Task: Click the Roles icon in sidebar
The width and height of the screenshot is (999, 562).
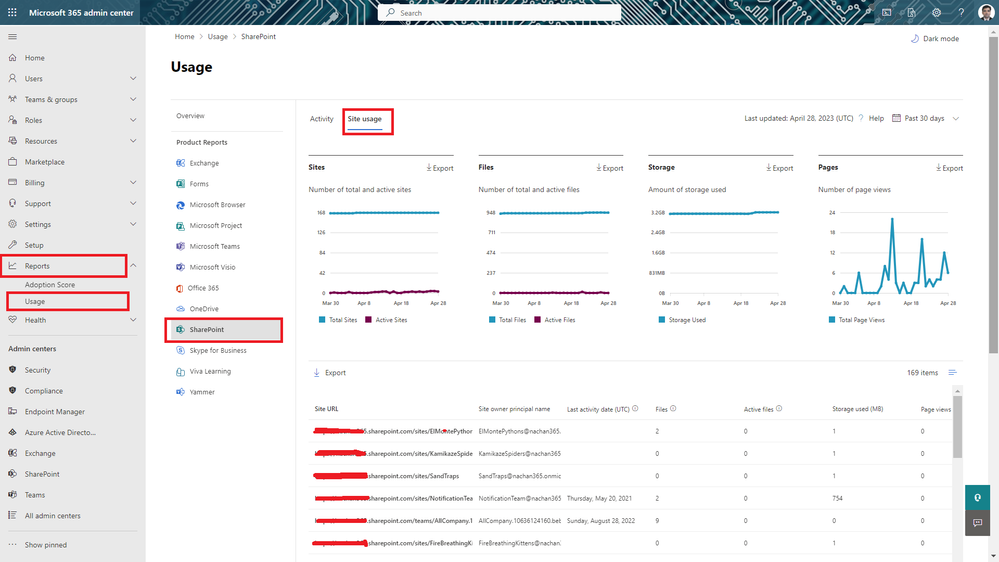Action: (x=12, y=120)
